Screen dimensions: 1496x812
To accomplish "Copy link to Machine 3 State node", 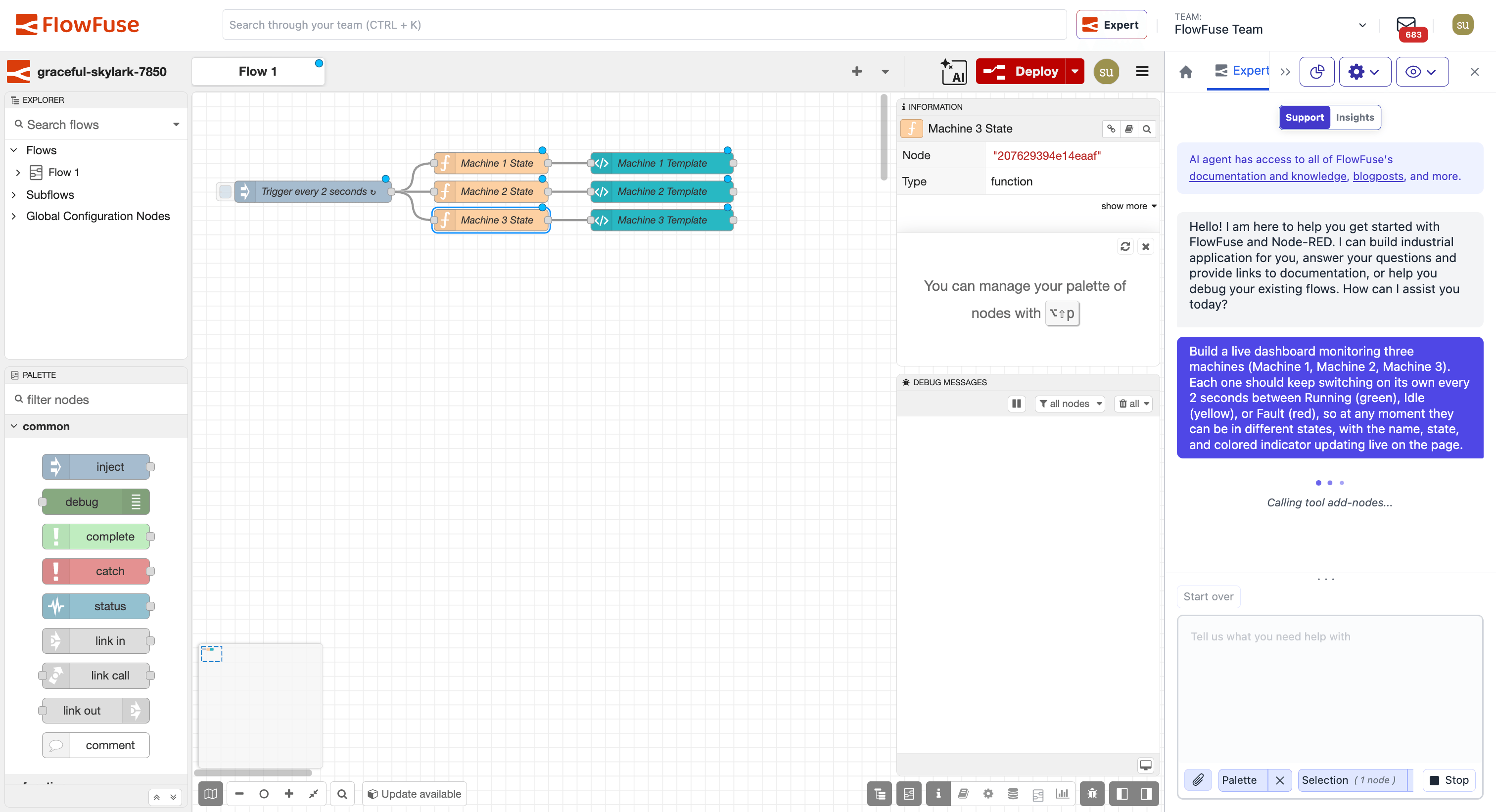I will (x=1111, y=129).
